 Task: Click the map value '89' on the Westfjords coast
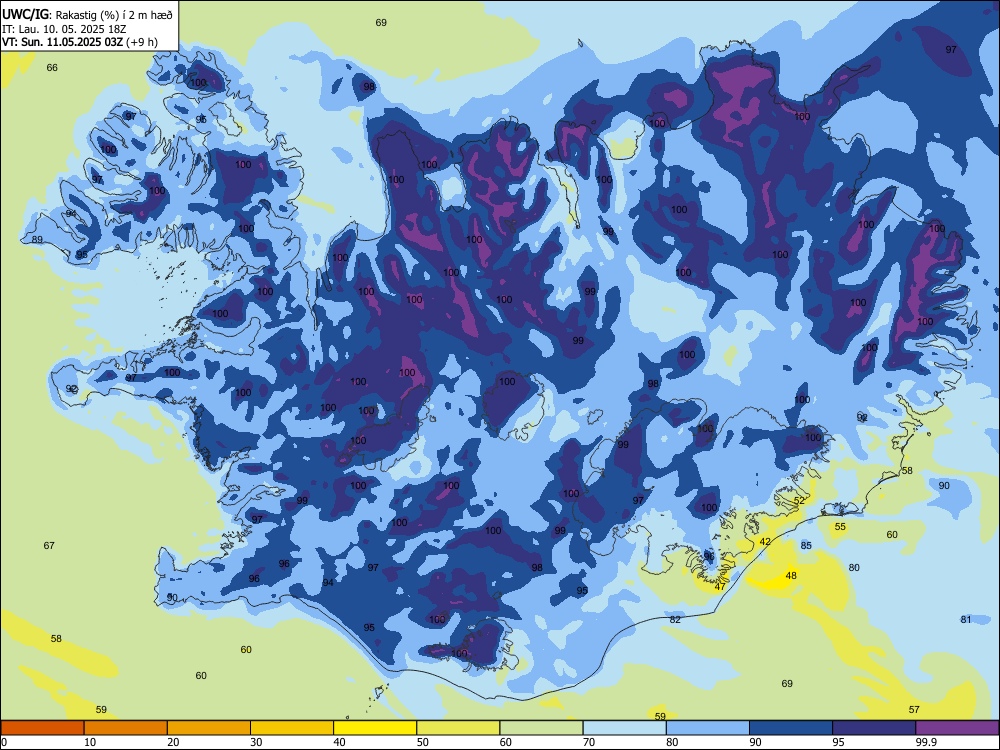[37, 239]
